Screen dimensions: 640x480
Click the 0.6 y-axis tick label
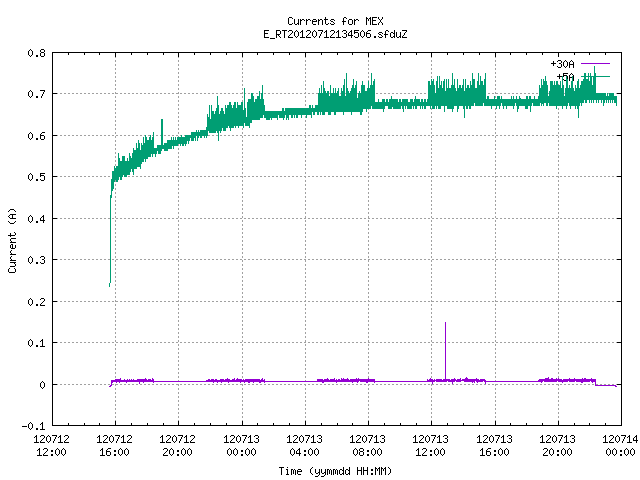point(36,136)
